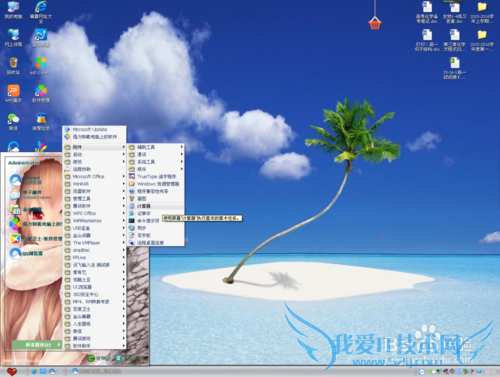The height and width of the screenshot is (377, 500).
Task: Expand the WinRAR program folder
Action: [95, 184]
